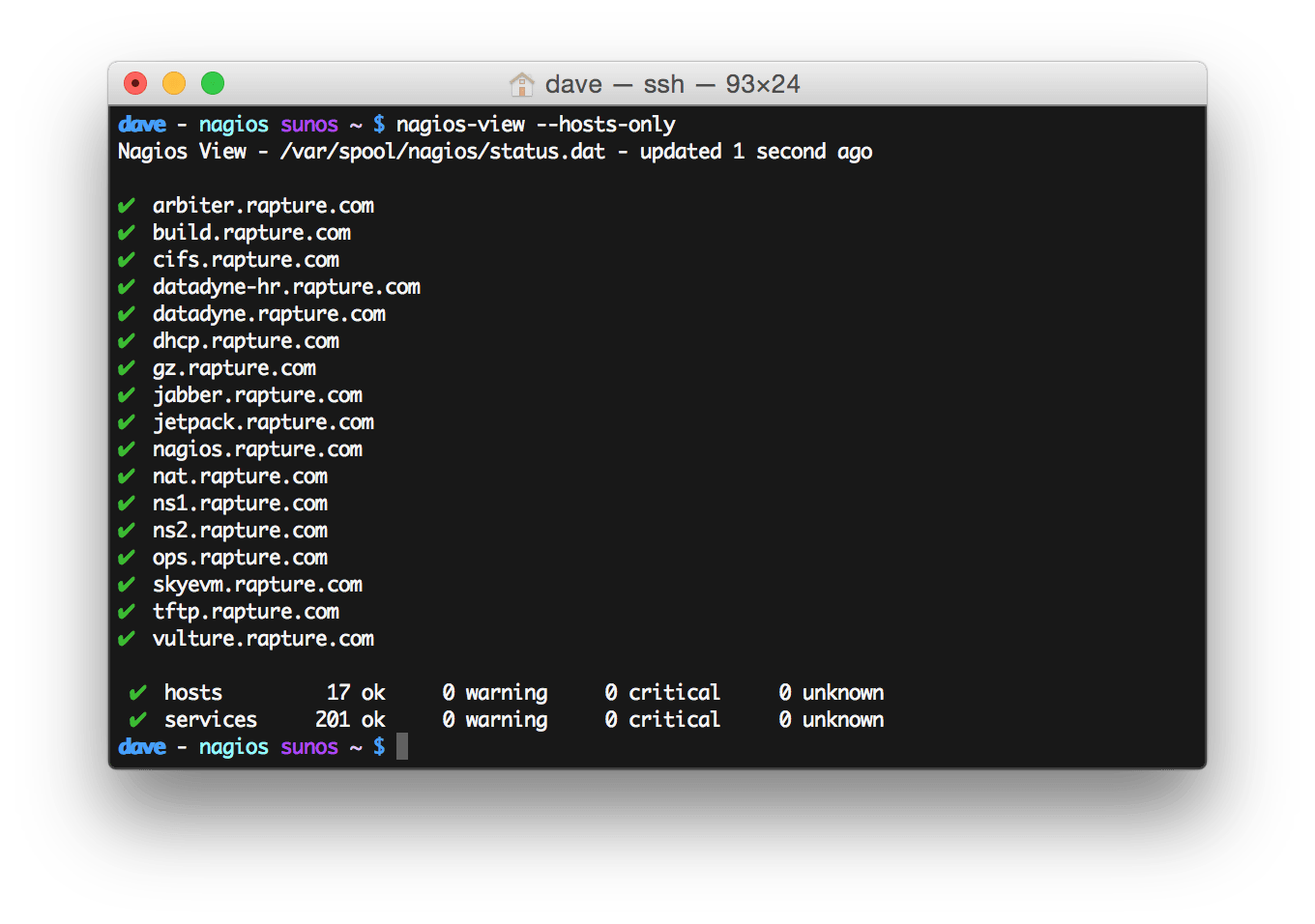The width and height of the screenshot is (1315, 924).
Task: Click the hostname ns1.rapture.com
Action: [x=240, y=504]
